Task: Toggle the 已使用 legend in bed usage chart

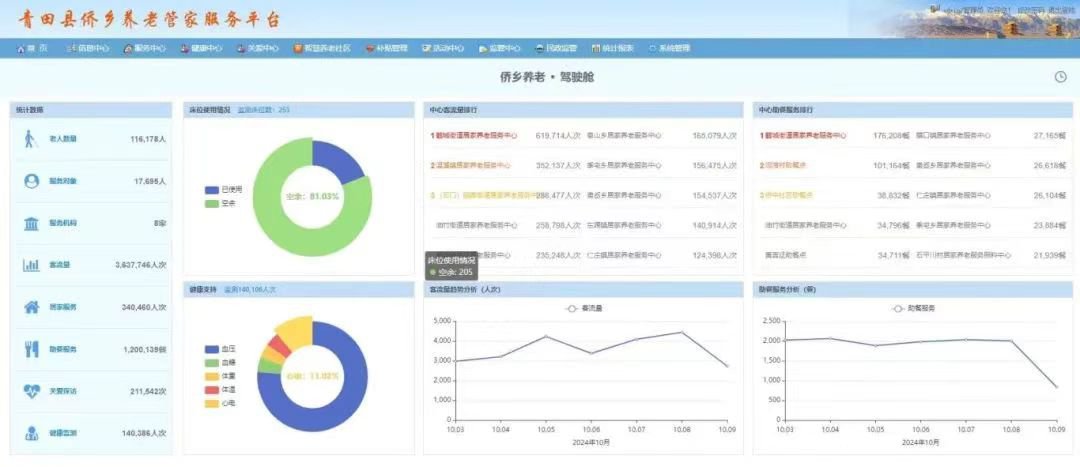Action: 223,189
